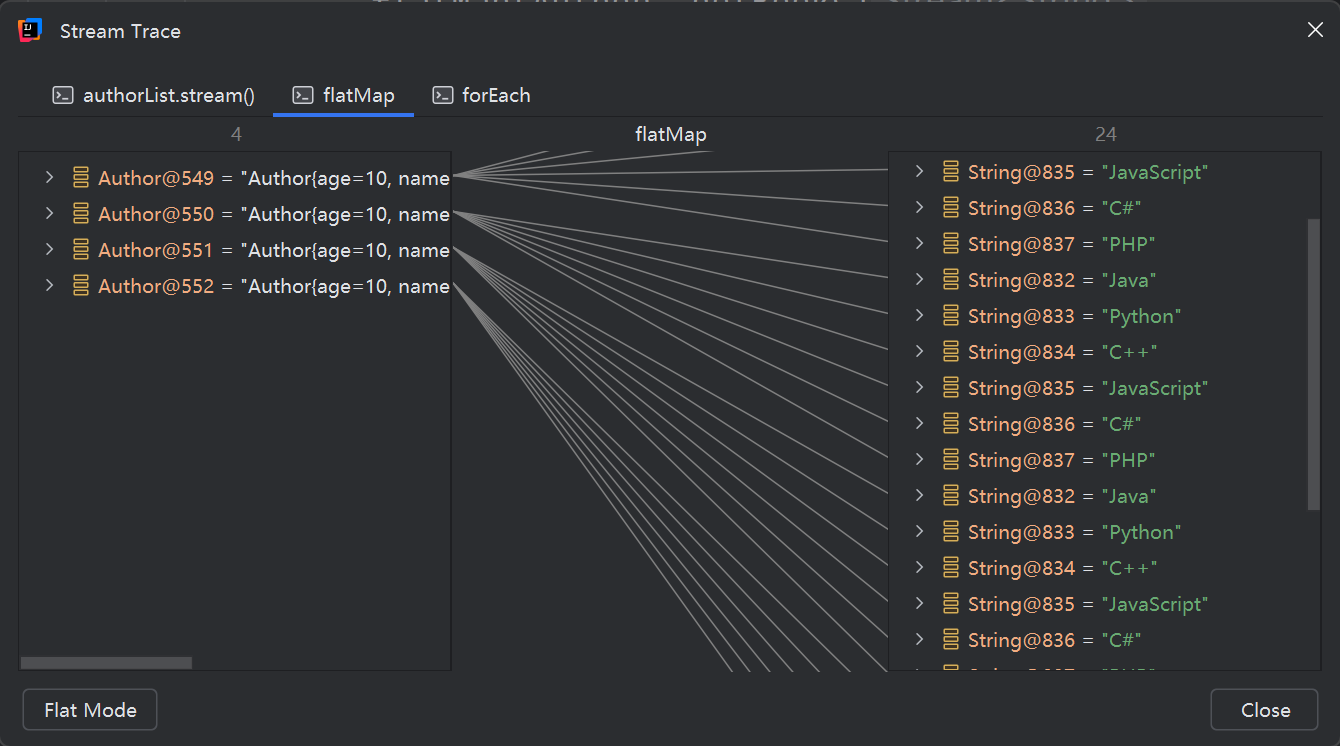Click object icon of topmost String@837 row
Image resolution: width=1340 pixels, height=746 pixels.
(951, 244)
